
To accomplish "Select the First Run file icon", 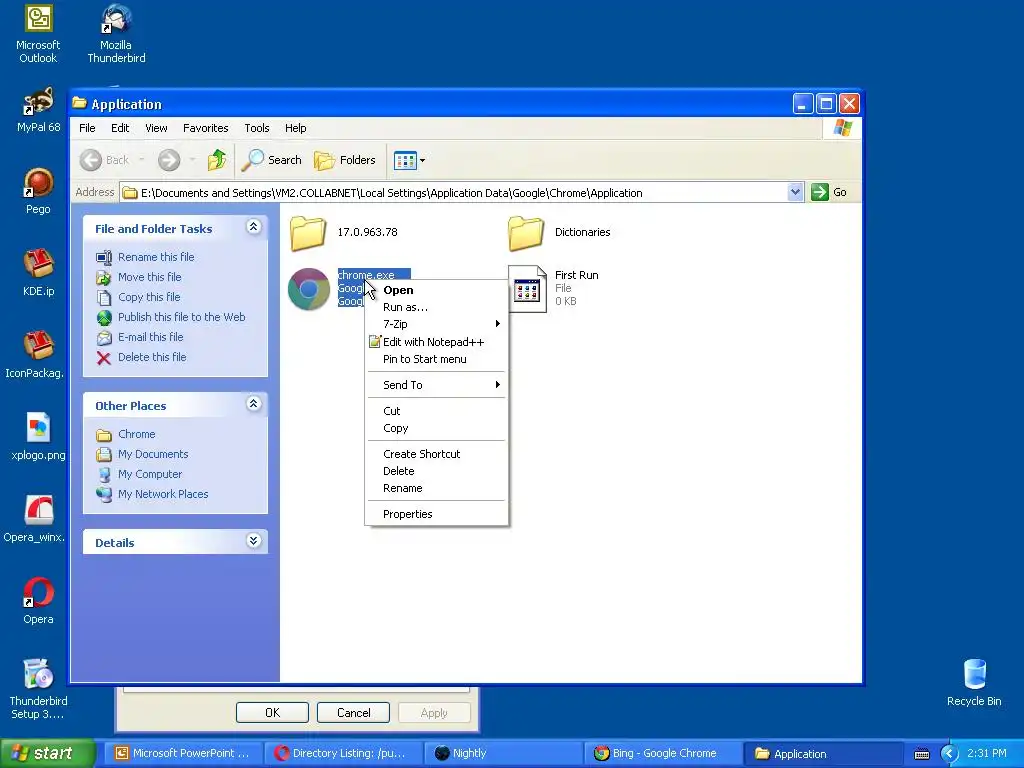I will tap(527, 289).
